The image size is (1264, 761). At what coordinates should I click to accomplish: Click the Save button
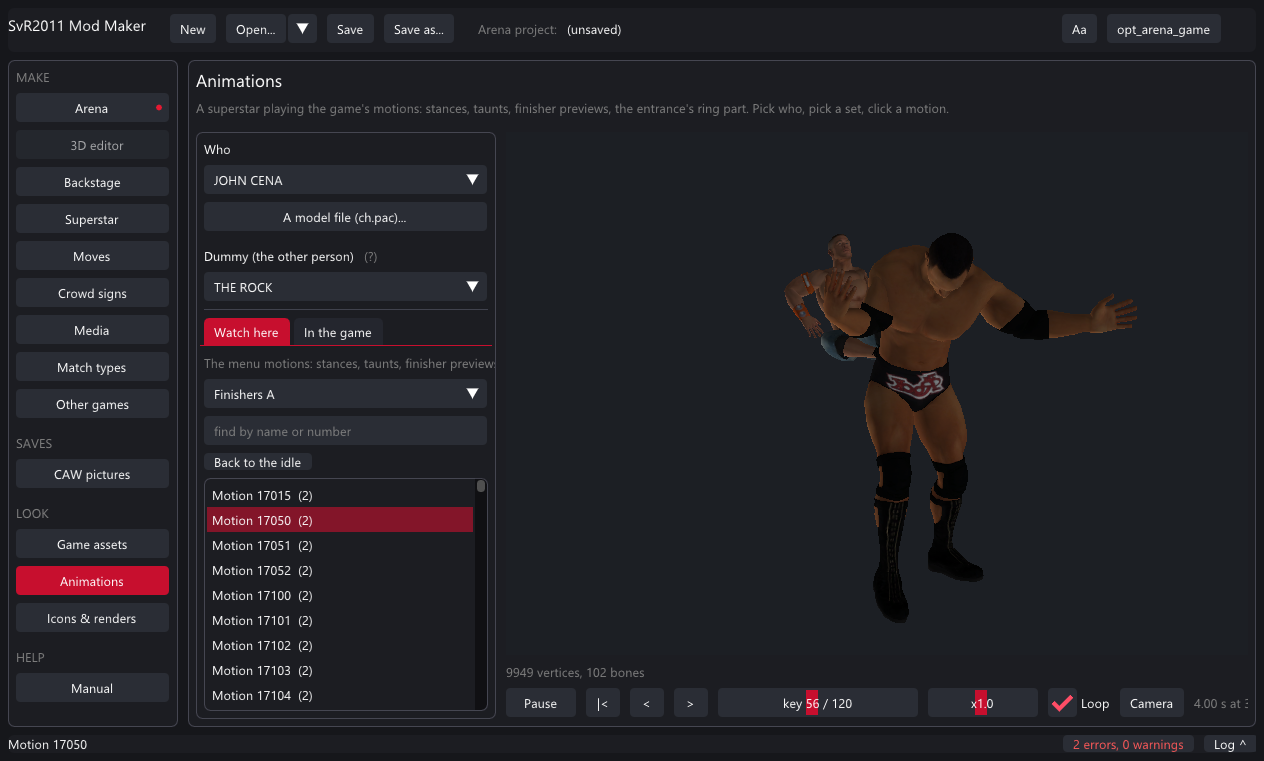[350, 29]
